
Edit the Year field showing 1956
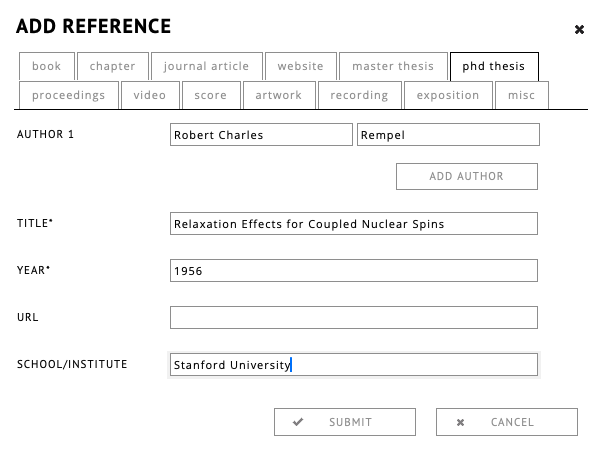pyautogui.click(x=354, y=271)
